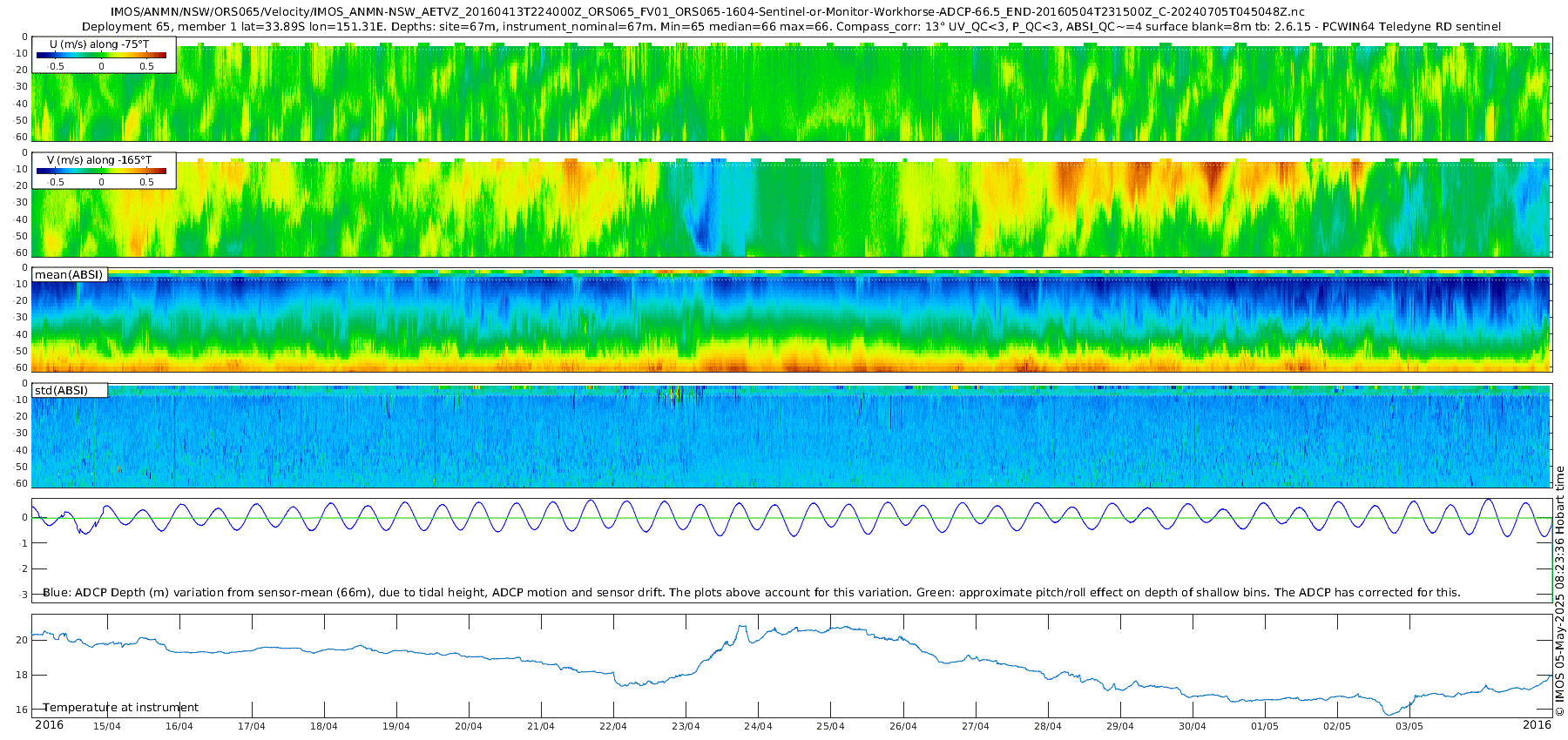Click the 2016 year label at right
The width and height of the screenshot is (1568, 740).
coord(1538,725)
